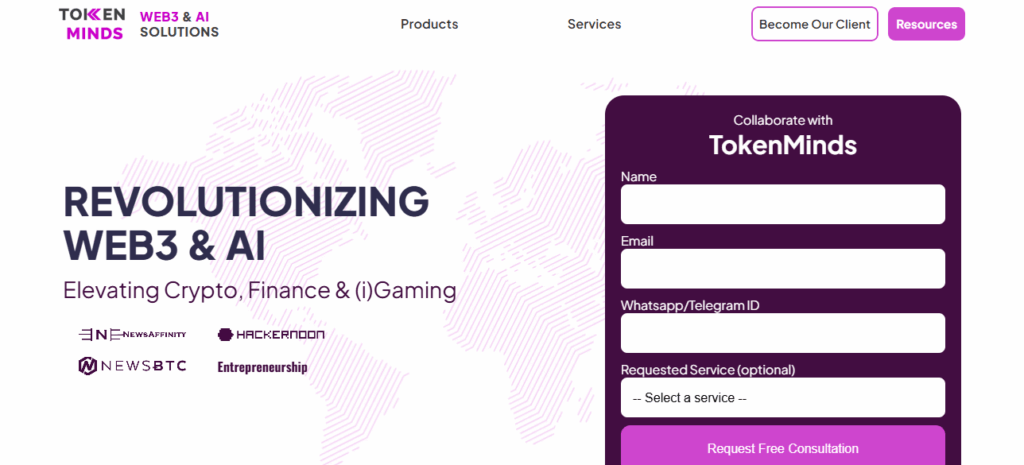Click the Become Our Client button
1024x465 pixels.
point(814,24)
